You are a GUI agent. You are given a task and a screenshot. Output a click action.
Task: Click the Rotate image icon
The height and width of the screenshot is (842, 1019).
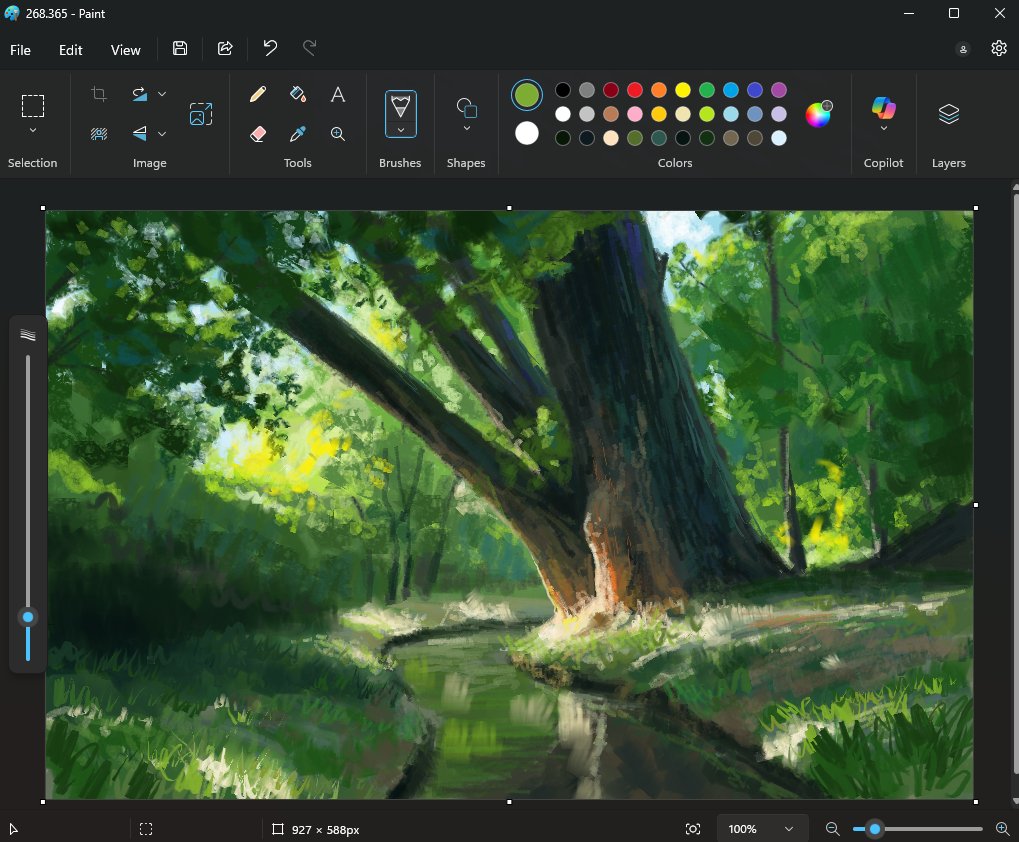[140, 94]
